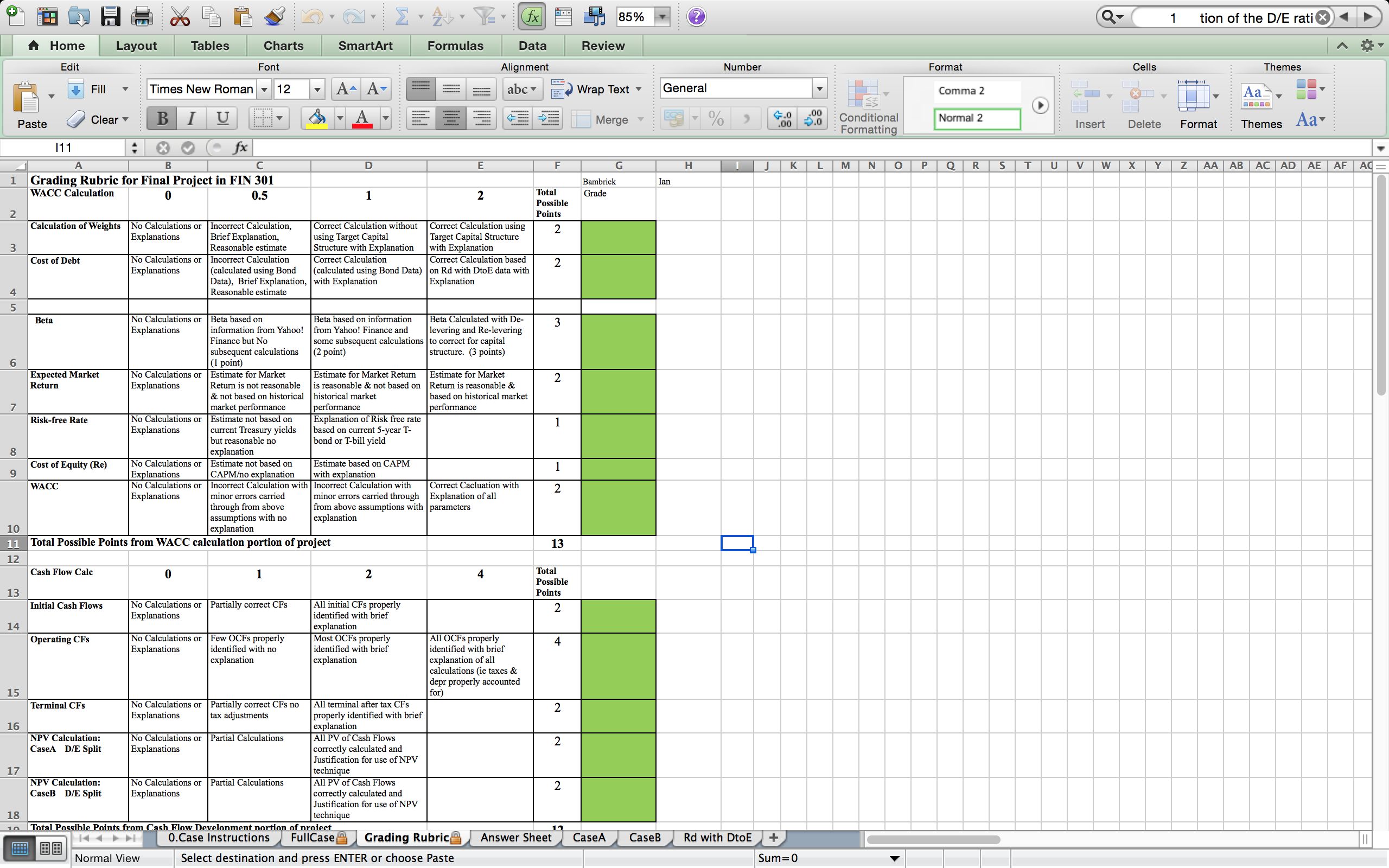Toggle bold formatting

161,118
